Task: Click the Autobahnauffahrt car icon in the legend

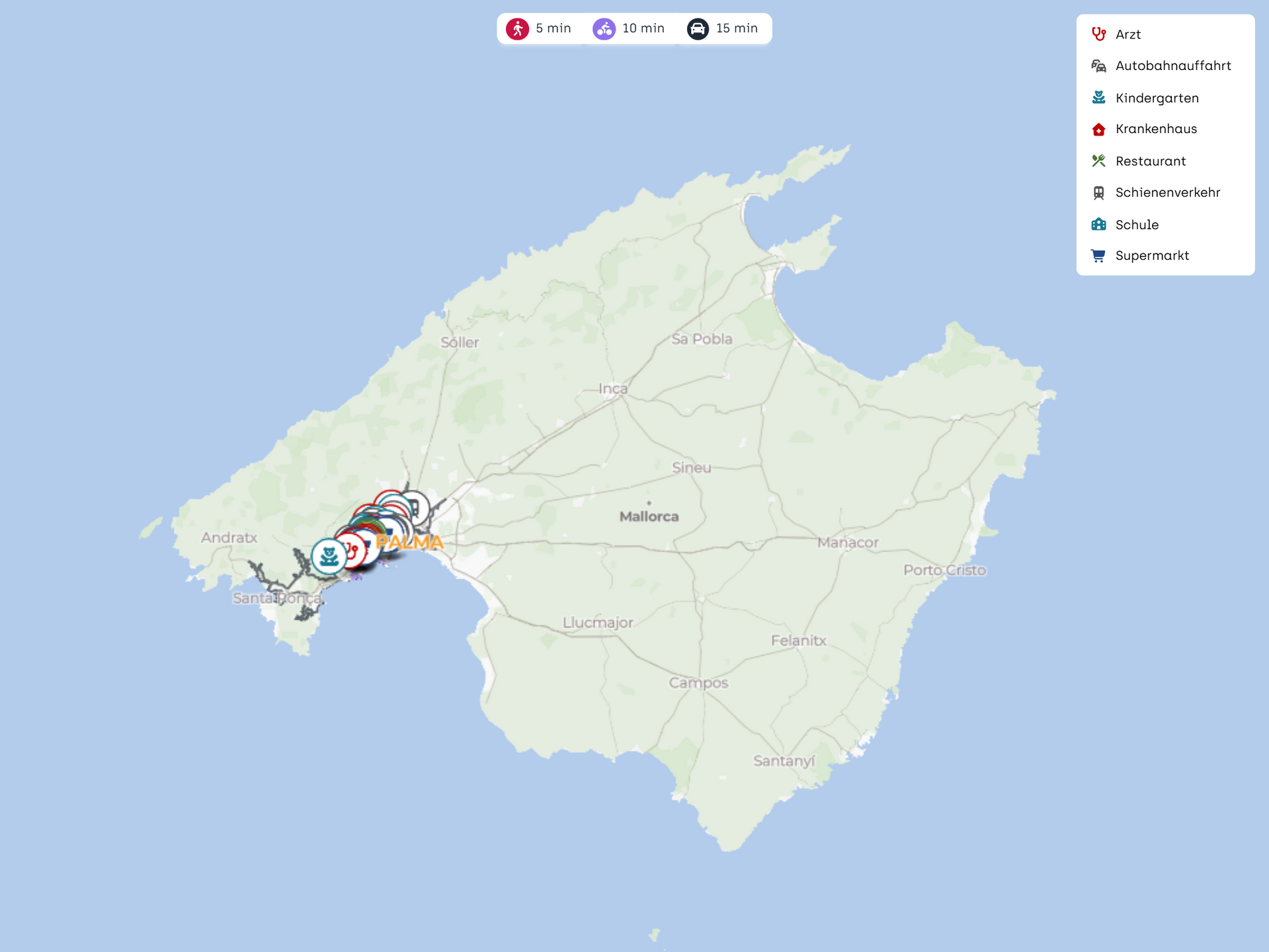Action: pos(1098,66)
